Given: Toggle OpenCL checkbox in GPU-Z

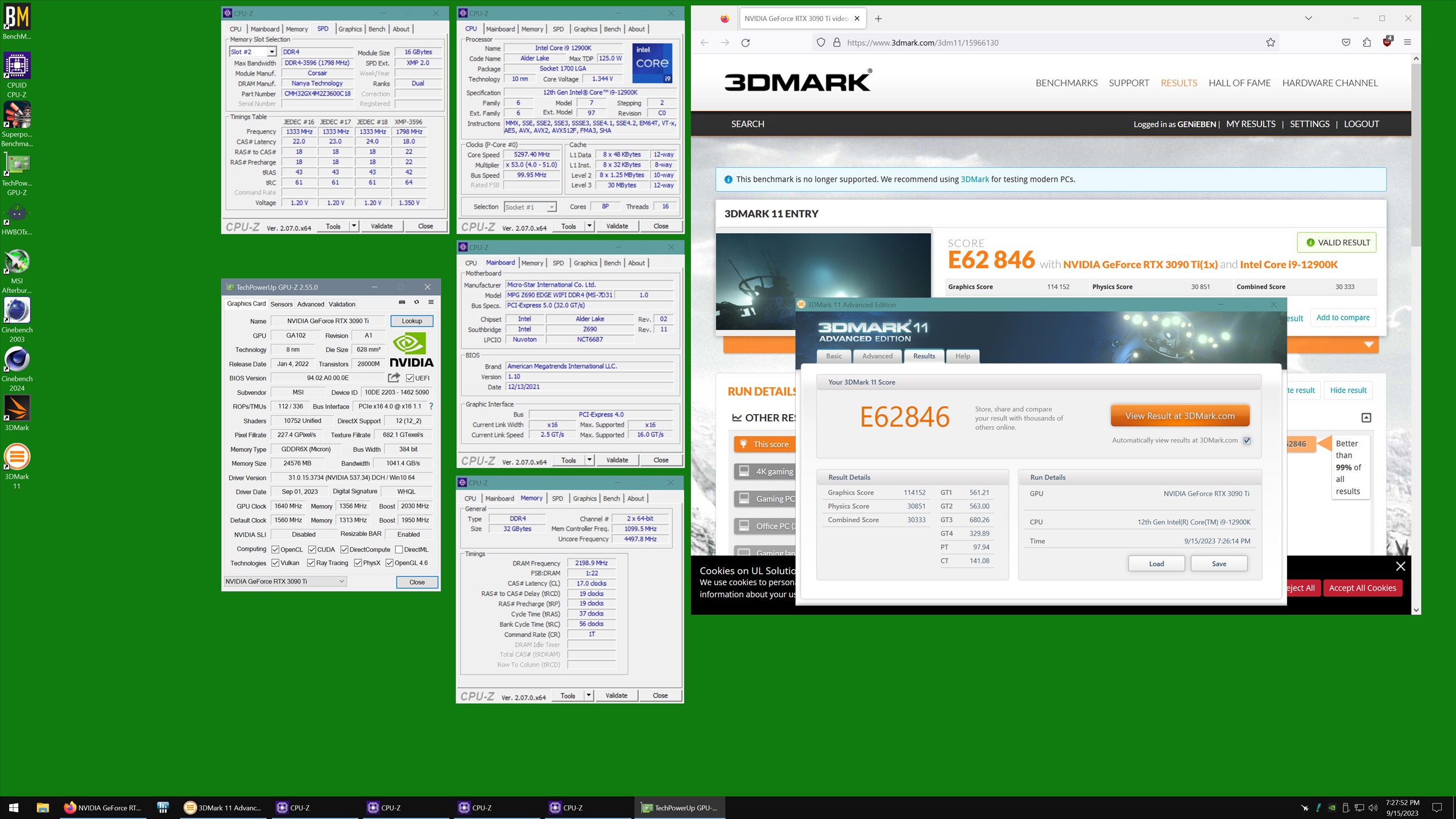Looking at the screenshot, I should (x=275, y=549).
